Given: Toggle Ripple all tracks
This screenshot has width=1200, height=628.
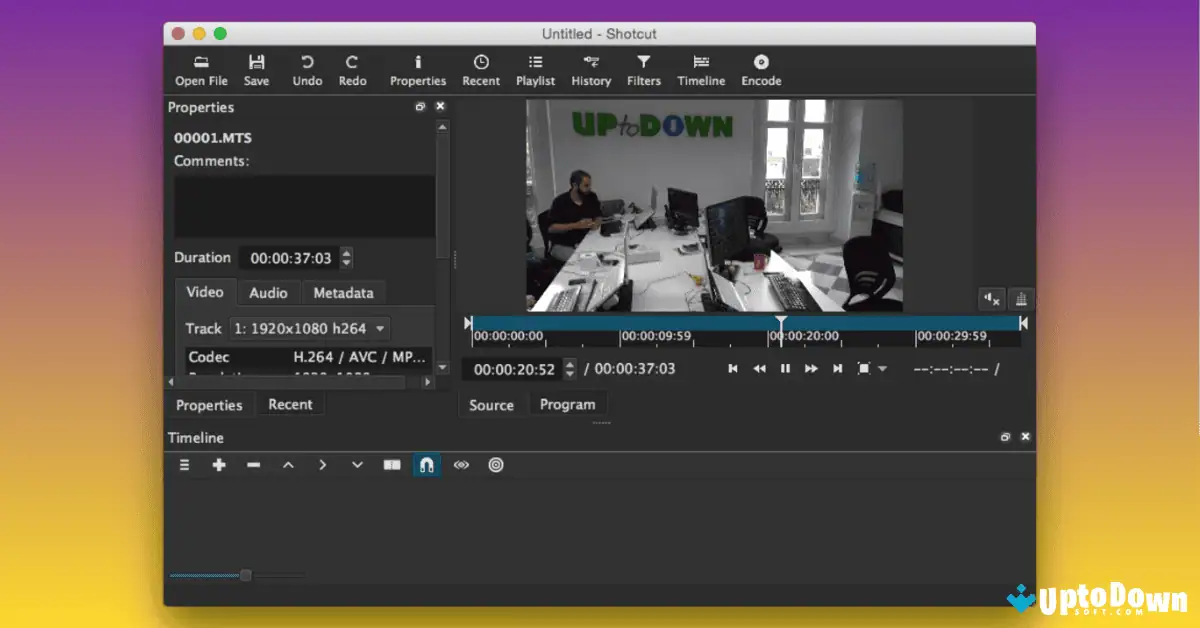Looking at the screenshot, I should (496, 464).
